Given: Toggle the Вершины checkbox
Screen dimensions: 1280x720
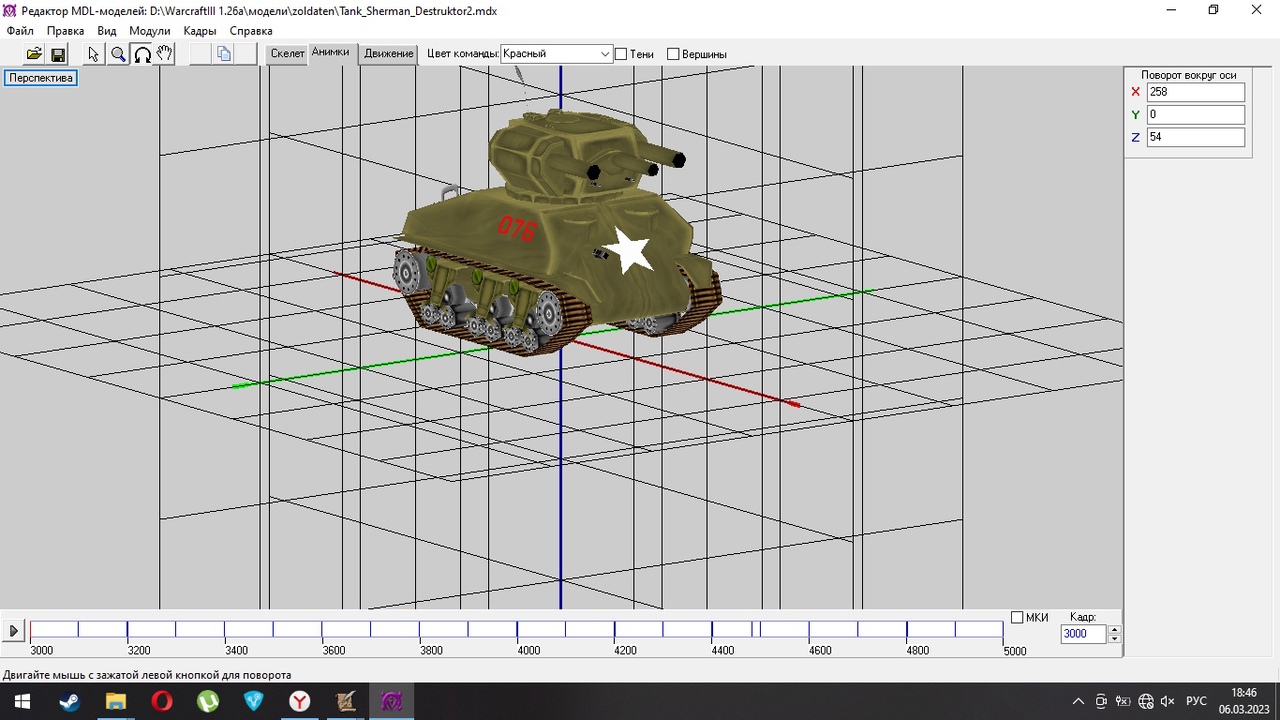Looking at the screenshot, I should point(673,54).
